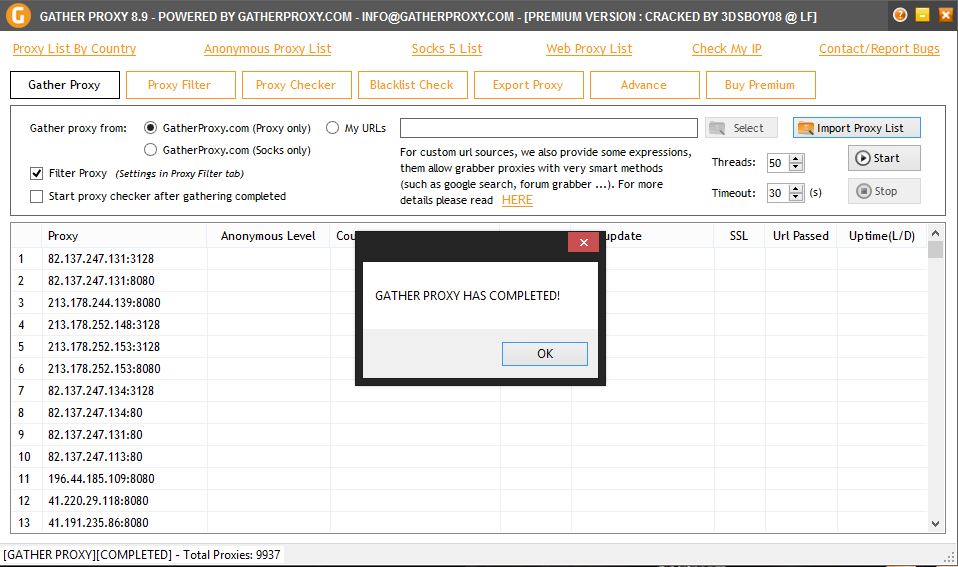Click the Gather Proxy orange G logo
This screenshot has height=567, width=958.
point(17,16)
